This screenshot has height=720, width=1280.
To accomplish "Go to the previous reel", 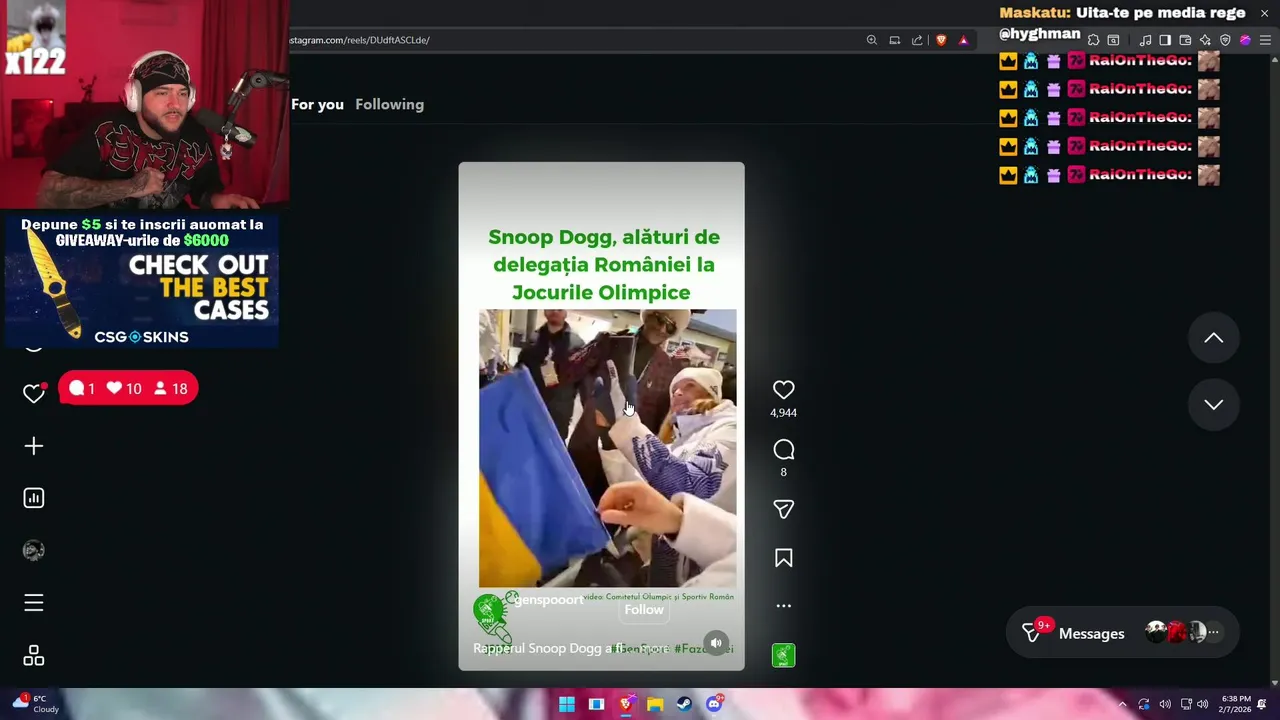I will [1213, 338].
